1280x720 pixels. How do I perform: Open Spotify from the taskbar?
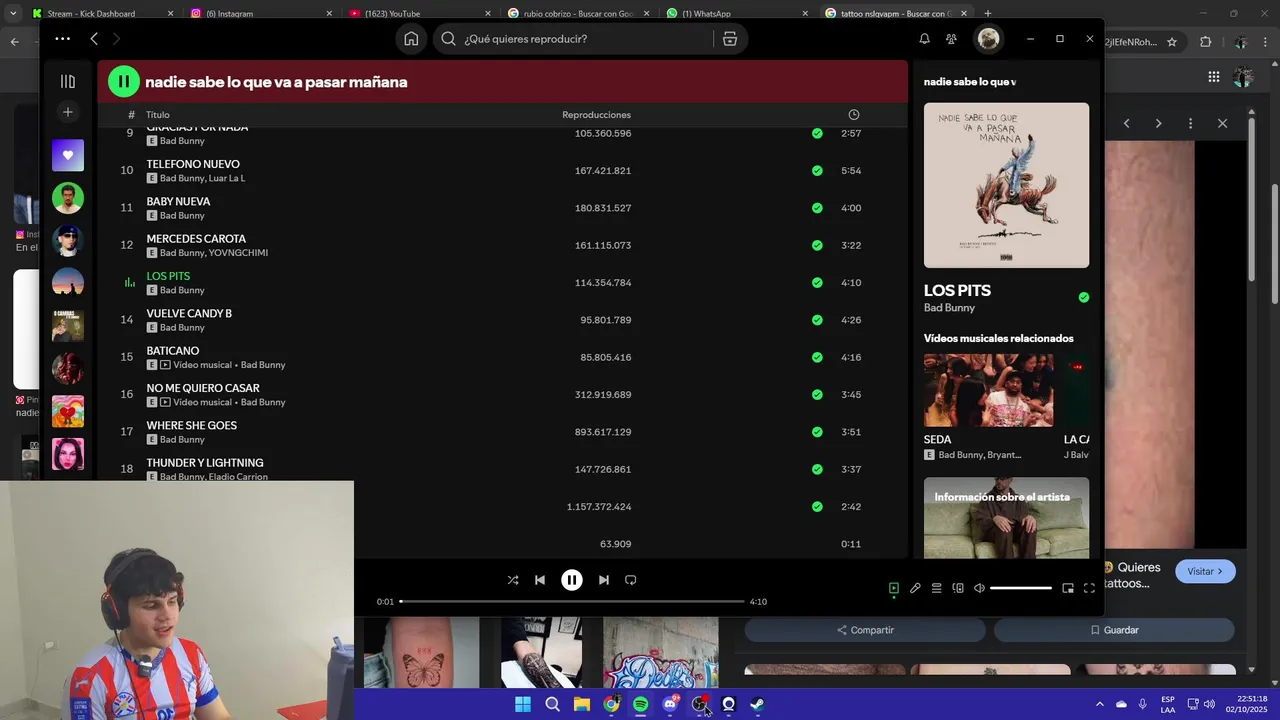point(641,704)
